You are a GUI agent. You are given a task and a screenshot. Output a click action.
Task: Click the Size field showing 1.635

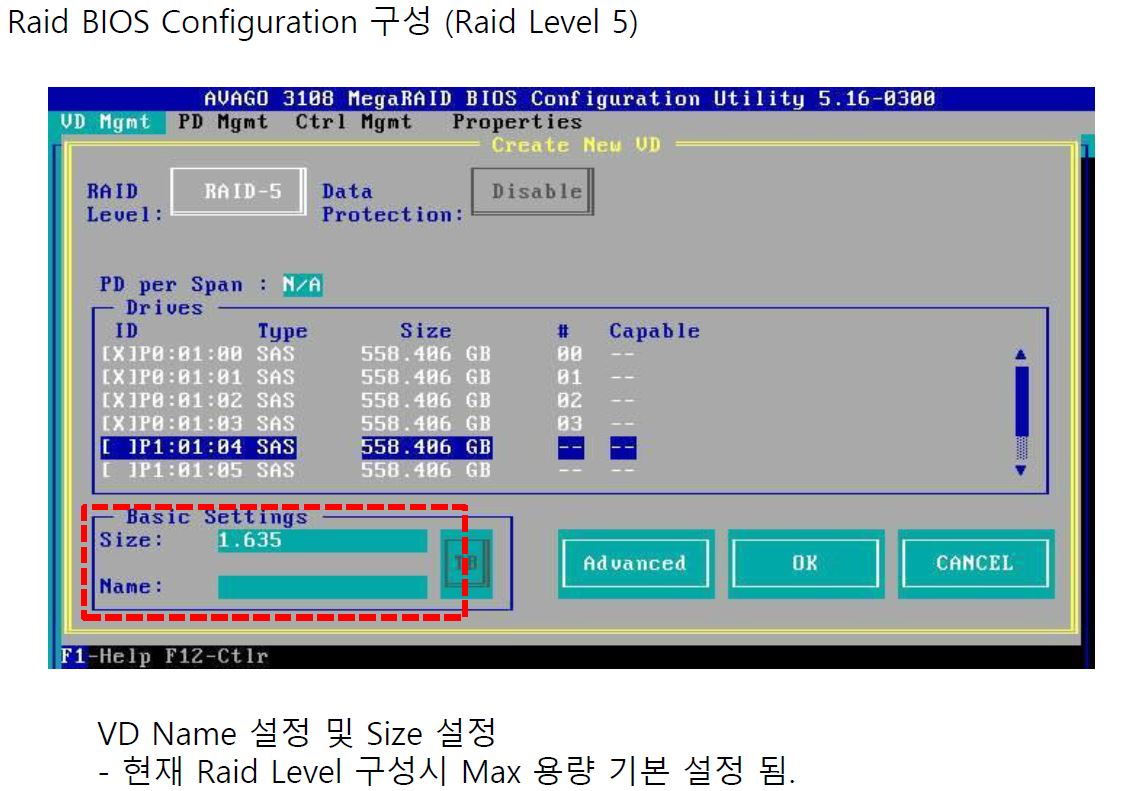pyautogui.click(x=321, y=541)
